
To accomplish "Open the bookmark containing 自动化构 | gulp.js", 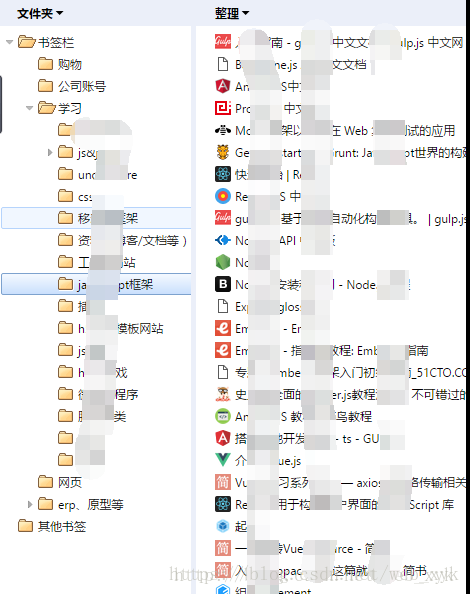I will point(340,219).
